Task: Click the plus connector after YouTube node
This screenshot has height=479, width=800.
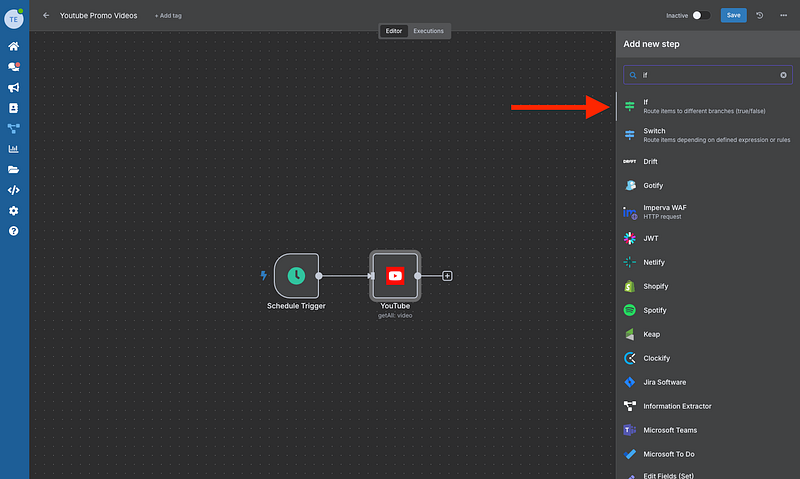Action: 447,276
